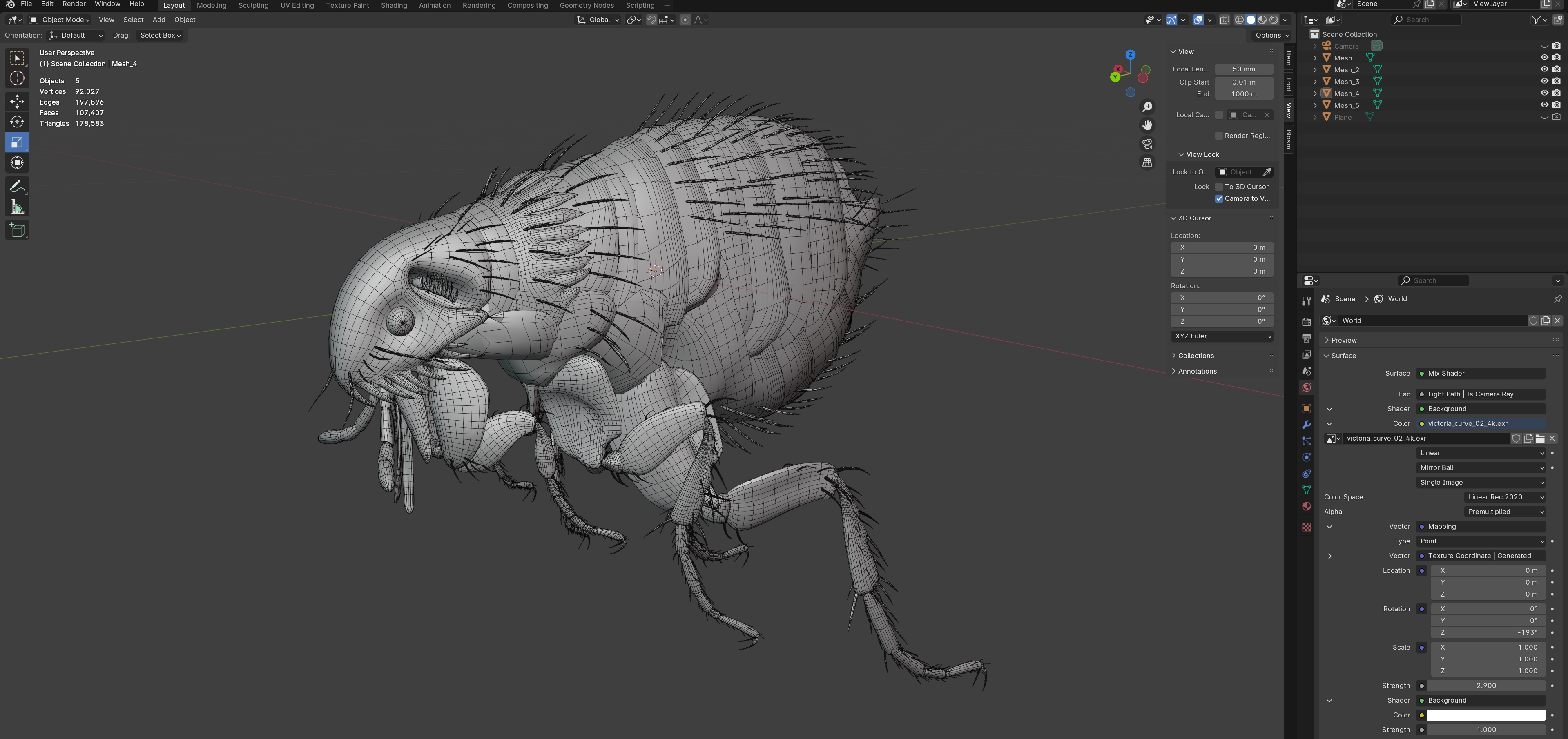The height and width of the screenshot is (739, 1568).
Task: Expand the Collections panel
Action: (1196, 356)
